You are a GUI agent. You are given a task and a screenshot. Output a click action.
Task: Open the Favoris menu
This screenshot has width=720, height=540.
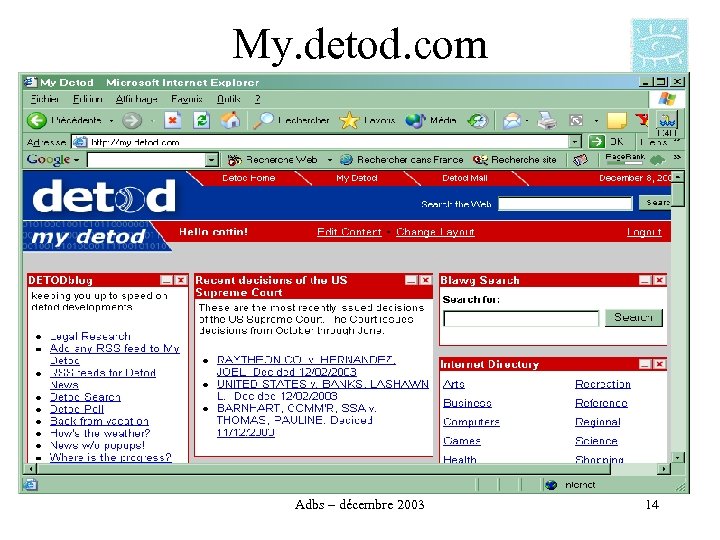coord(186,99)
